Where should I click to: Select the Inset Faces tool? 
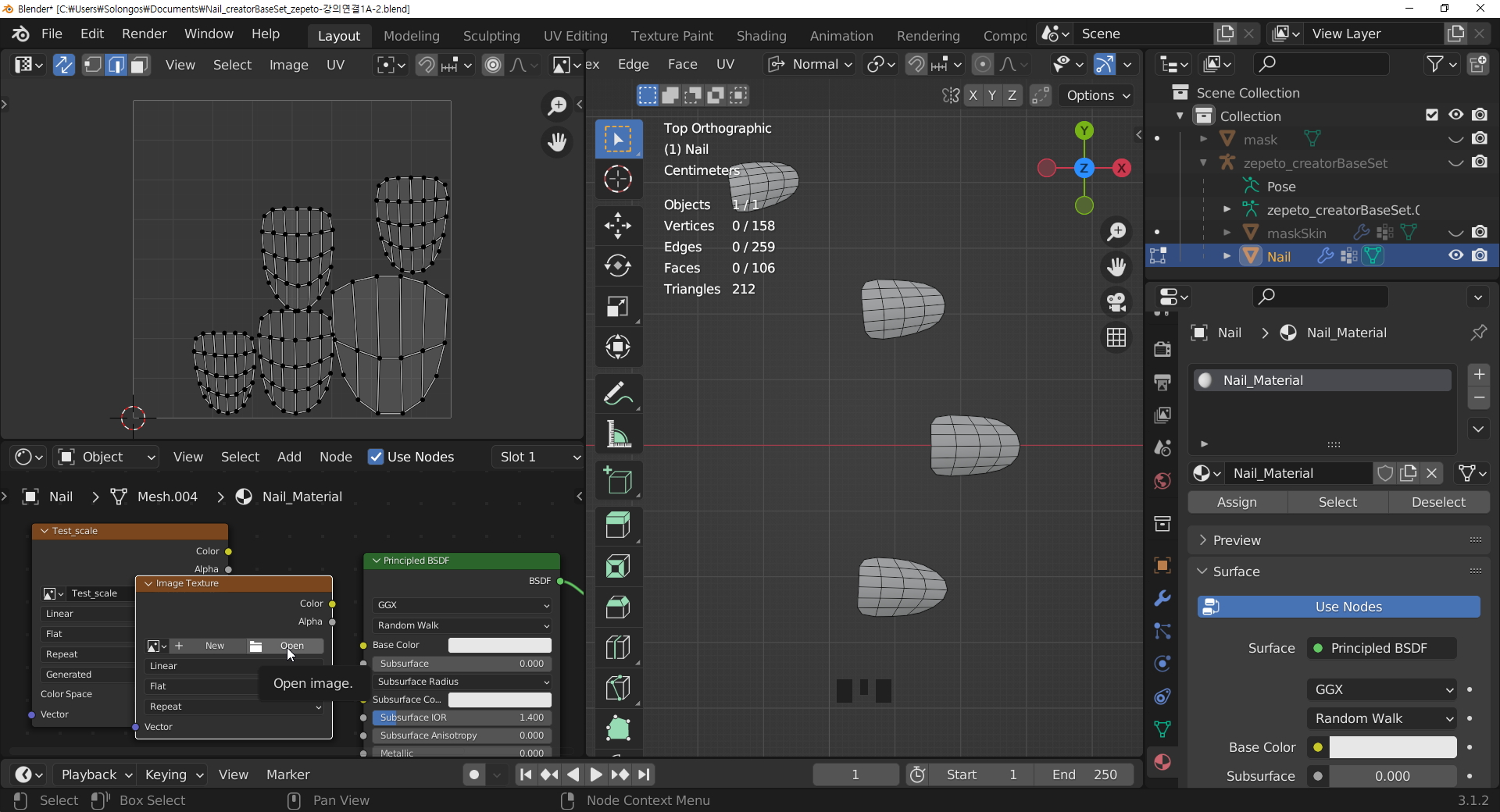(618, 566)
